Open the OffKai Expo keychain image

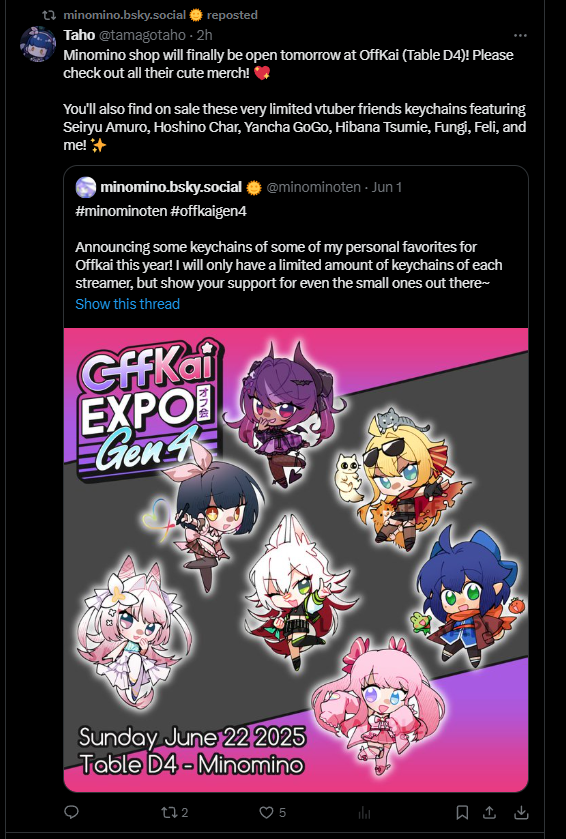coord(296,560)
